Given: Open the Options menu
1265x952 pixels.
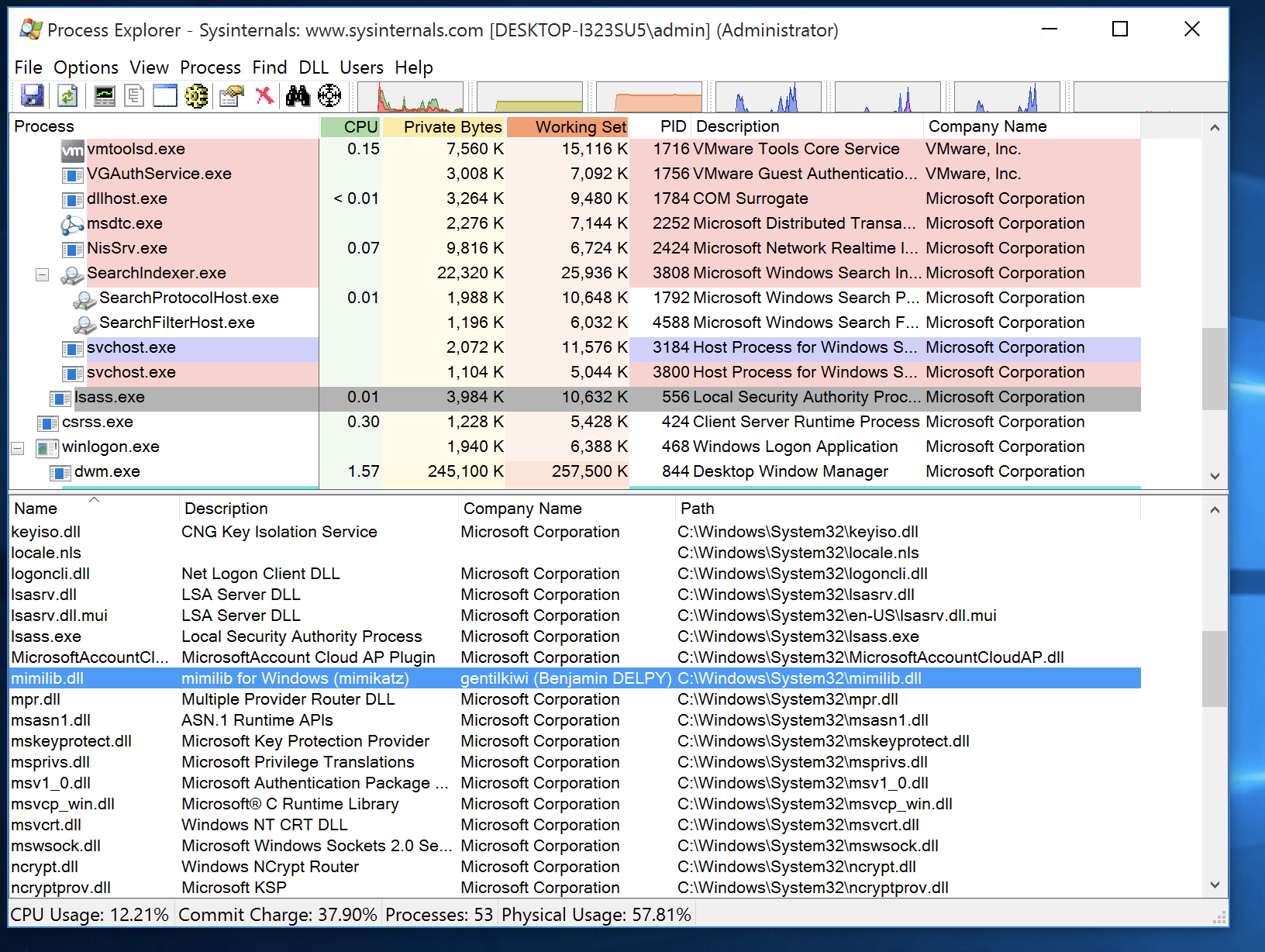Looking at the screenshot, I should (x=85, y=67).
